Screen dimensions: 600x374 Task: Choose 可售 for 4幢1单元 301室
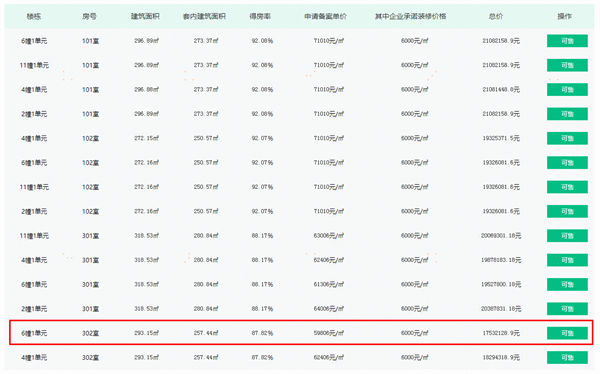[x=567, y=260]
